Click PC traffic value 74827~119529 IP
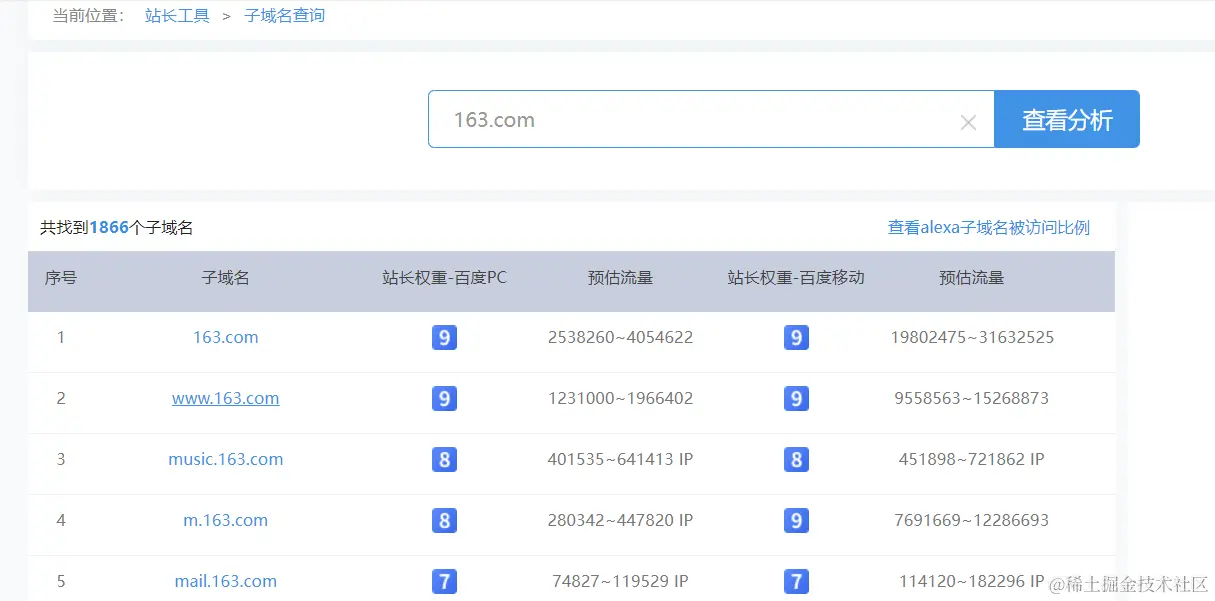 pos(621,581)
